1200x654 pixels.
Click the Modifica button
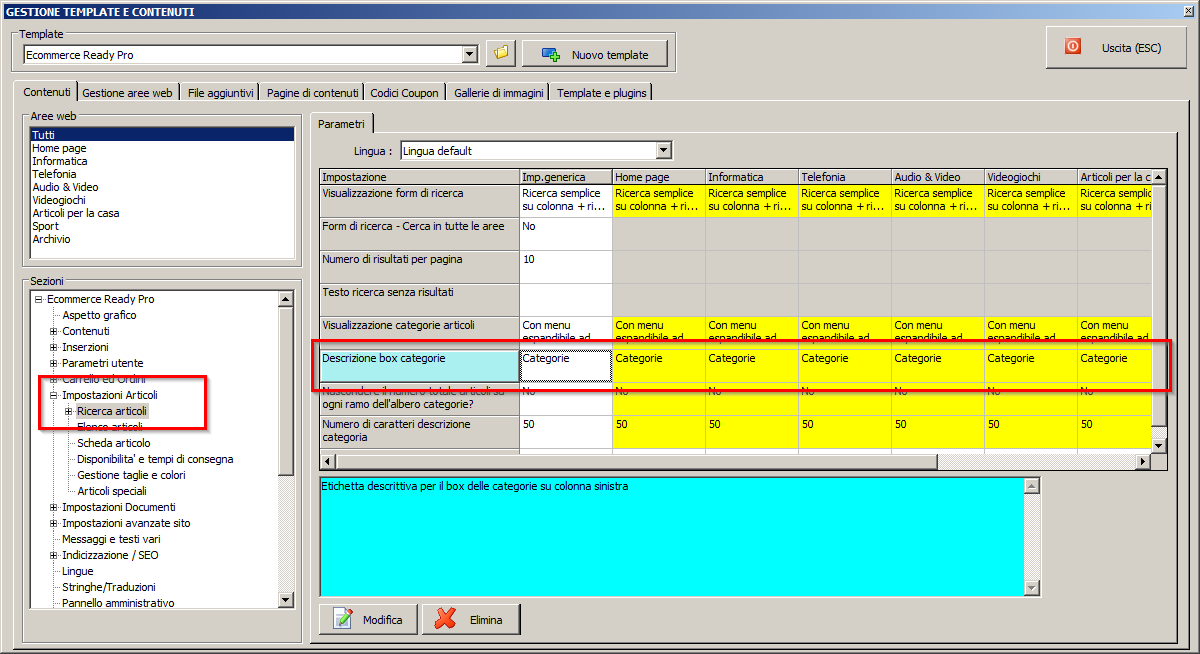click(x=368, y=619)
